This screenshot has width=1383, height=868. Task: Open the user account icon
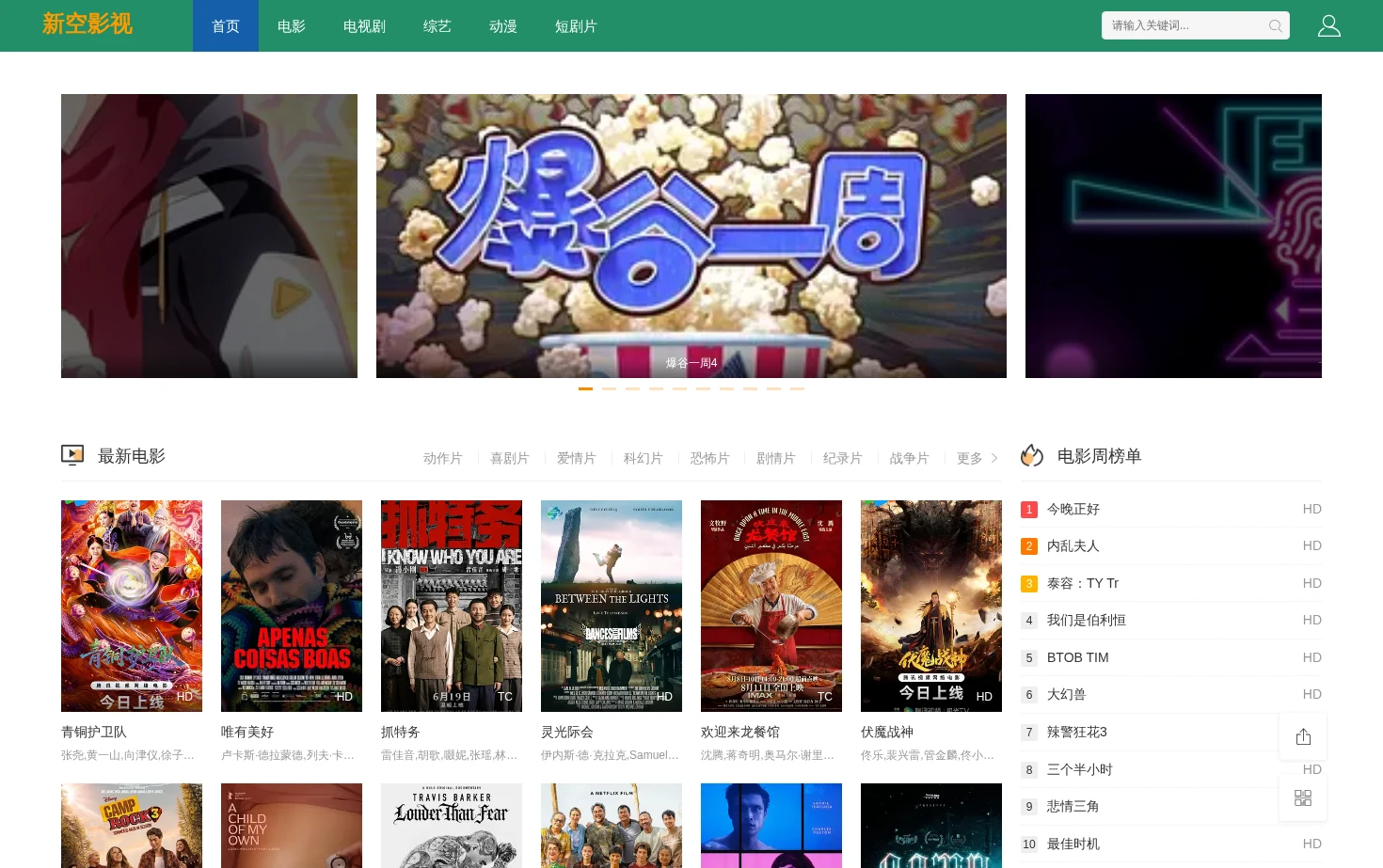click(1329, 25)
